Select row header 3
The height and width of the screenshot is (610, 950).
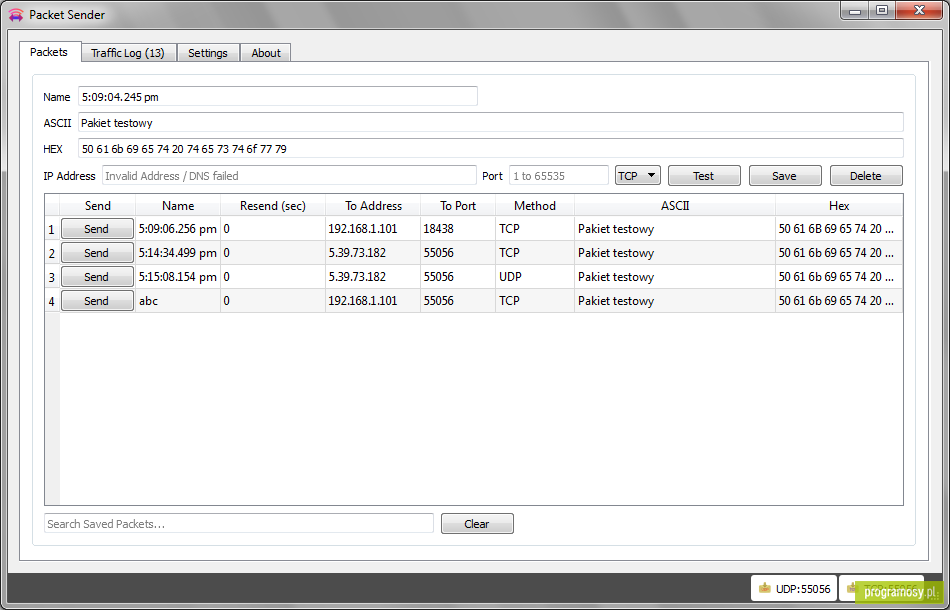pyautogui.click(x=52, y=277)
